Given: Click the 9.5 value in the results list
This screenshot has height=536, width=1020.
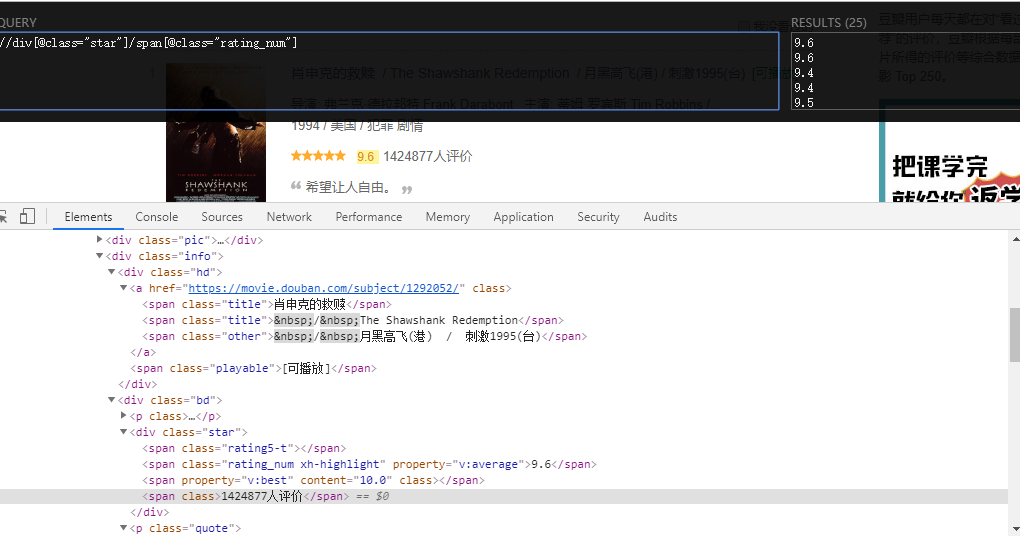Looking at the screenshot, I should (803, 103).
